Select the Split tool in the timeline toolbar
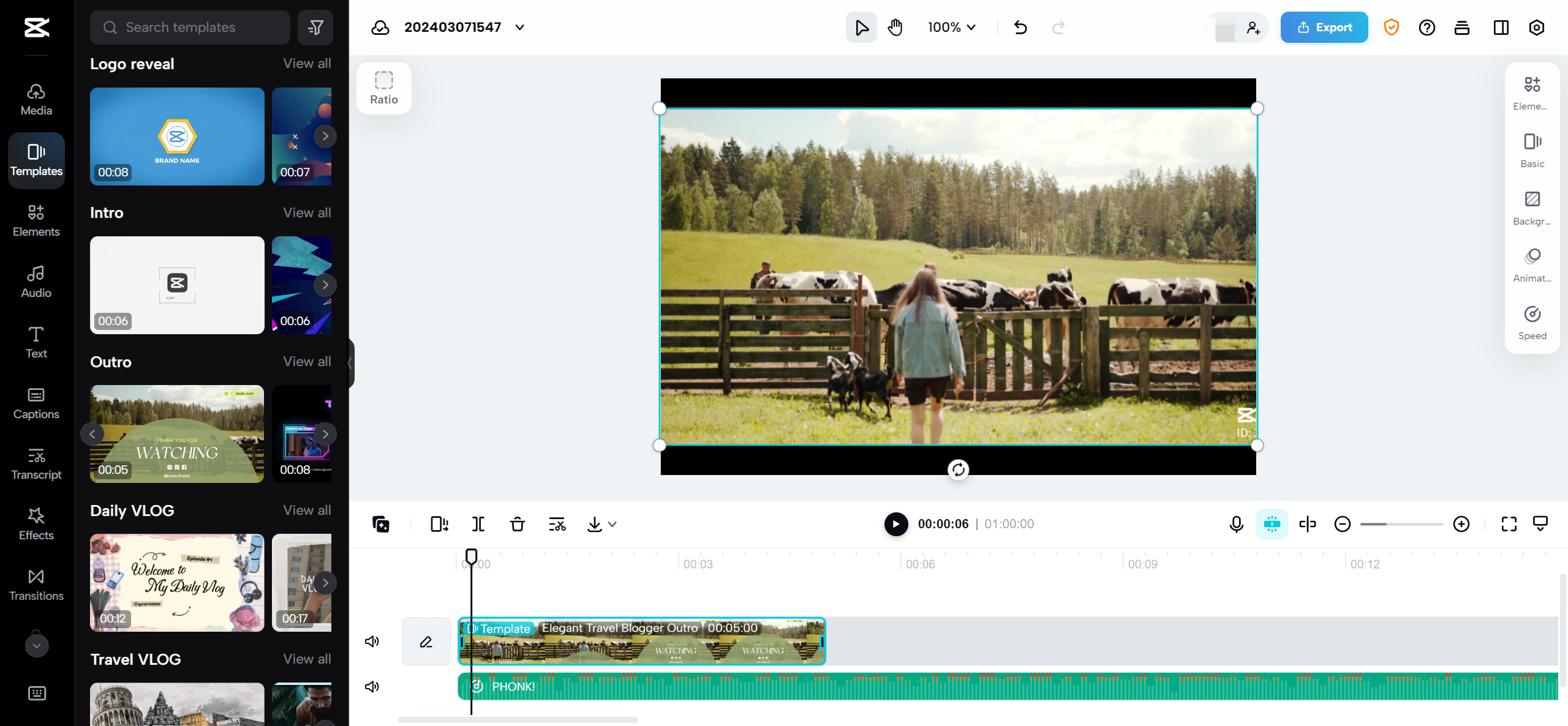This screenshot has width=1568, height=726. (x=478, y=524)
